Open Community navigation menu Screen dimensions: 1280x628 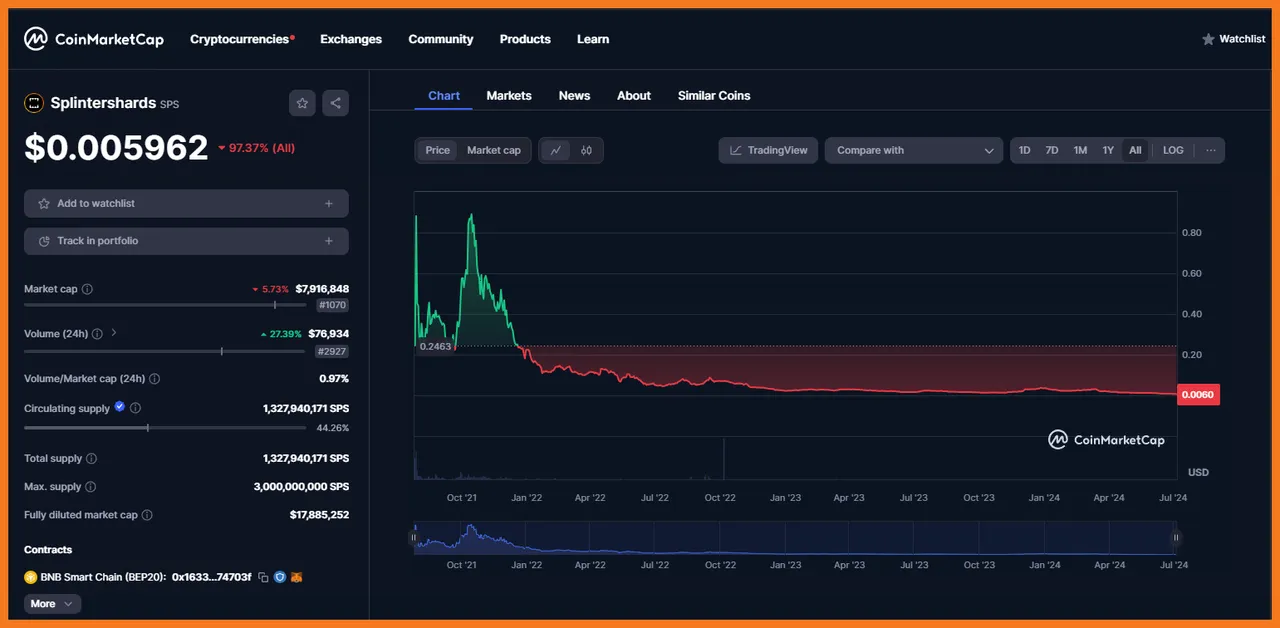(x=441, y=39)
